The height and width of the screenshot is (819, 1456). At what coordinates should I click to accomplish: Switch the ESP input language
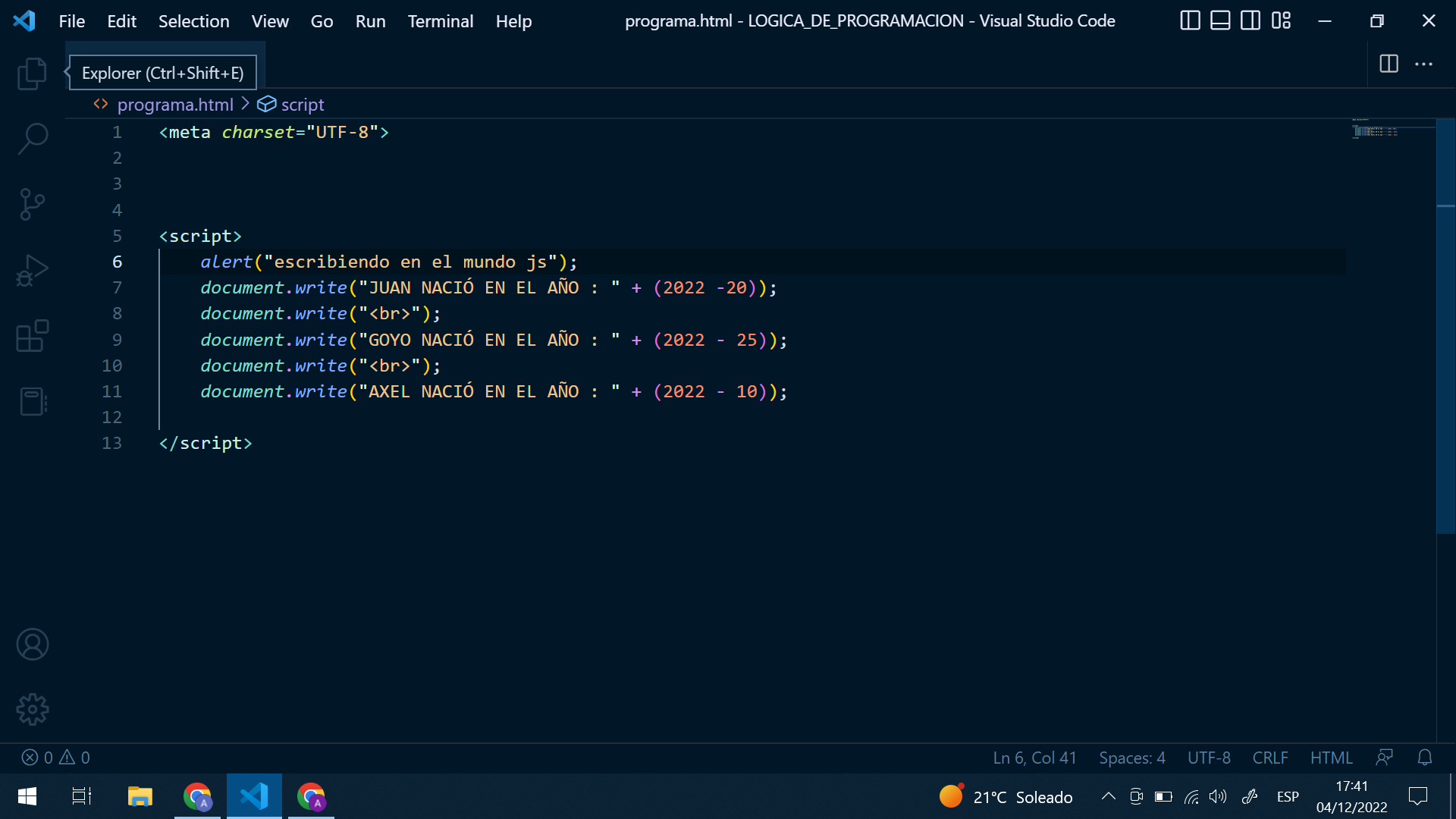(x=1288, y=796)
